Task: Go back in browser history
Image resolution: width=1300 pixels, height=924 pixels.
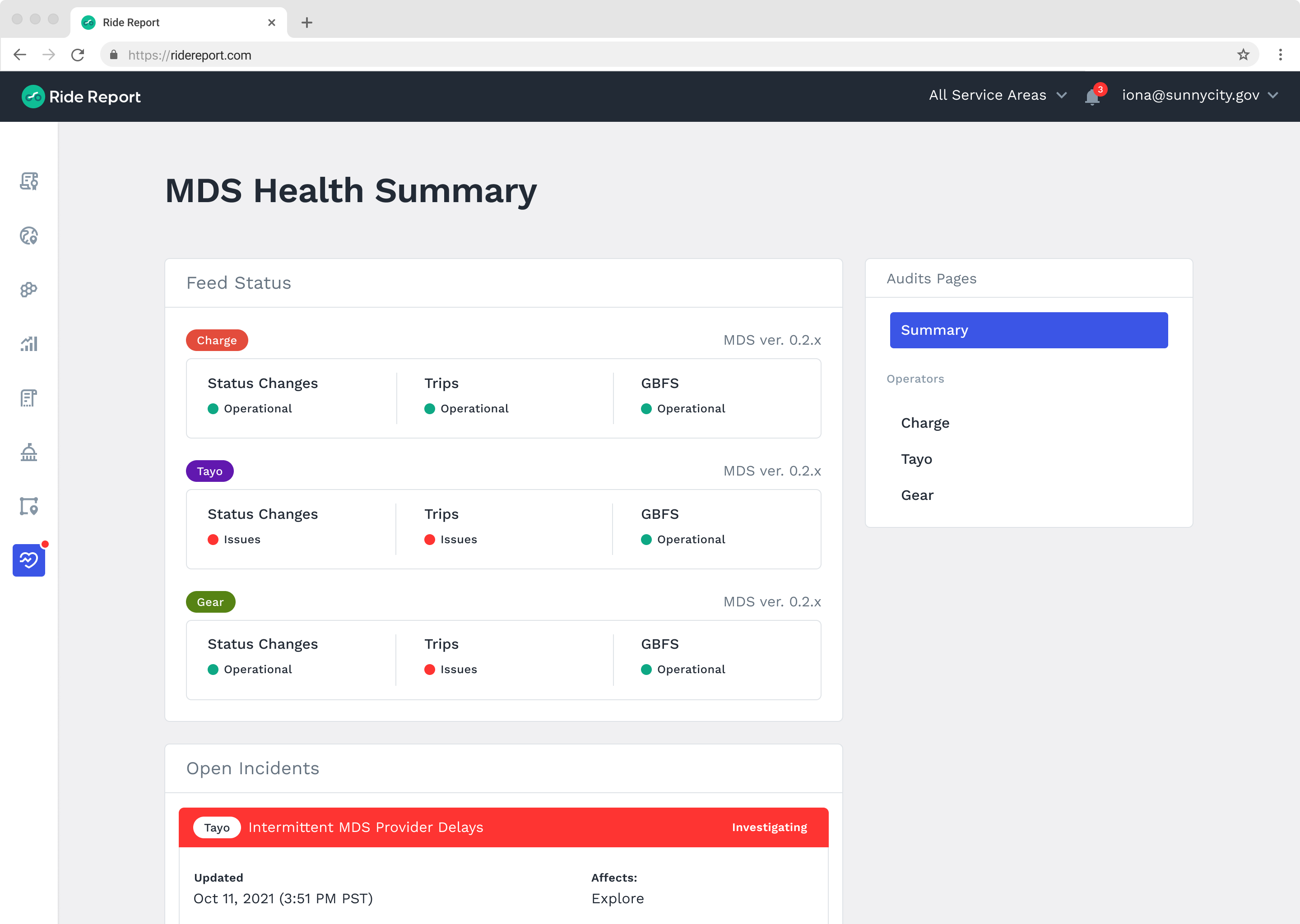Action: pos(20,55)
